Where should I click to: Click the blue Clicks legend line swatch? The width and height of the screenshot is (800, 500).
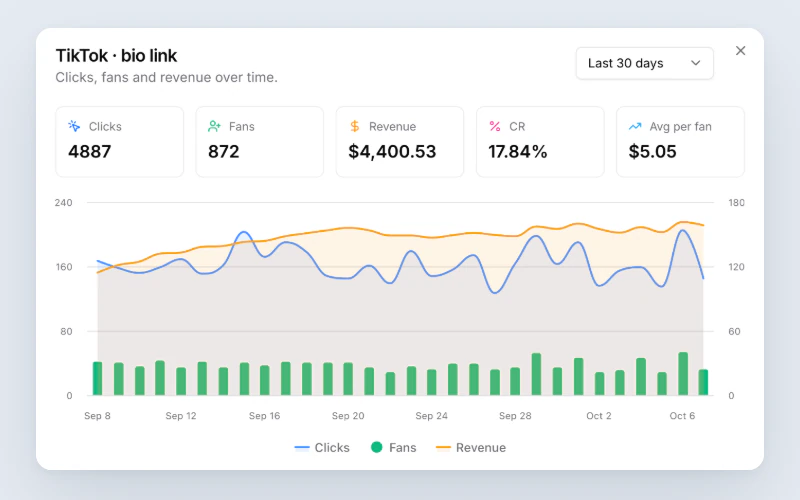302,448
